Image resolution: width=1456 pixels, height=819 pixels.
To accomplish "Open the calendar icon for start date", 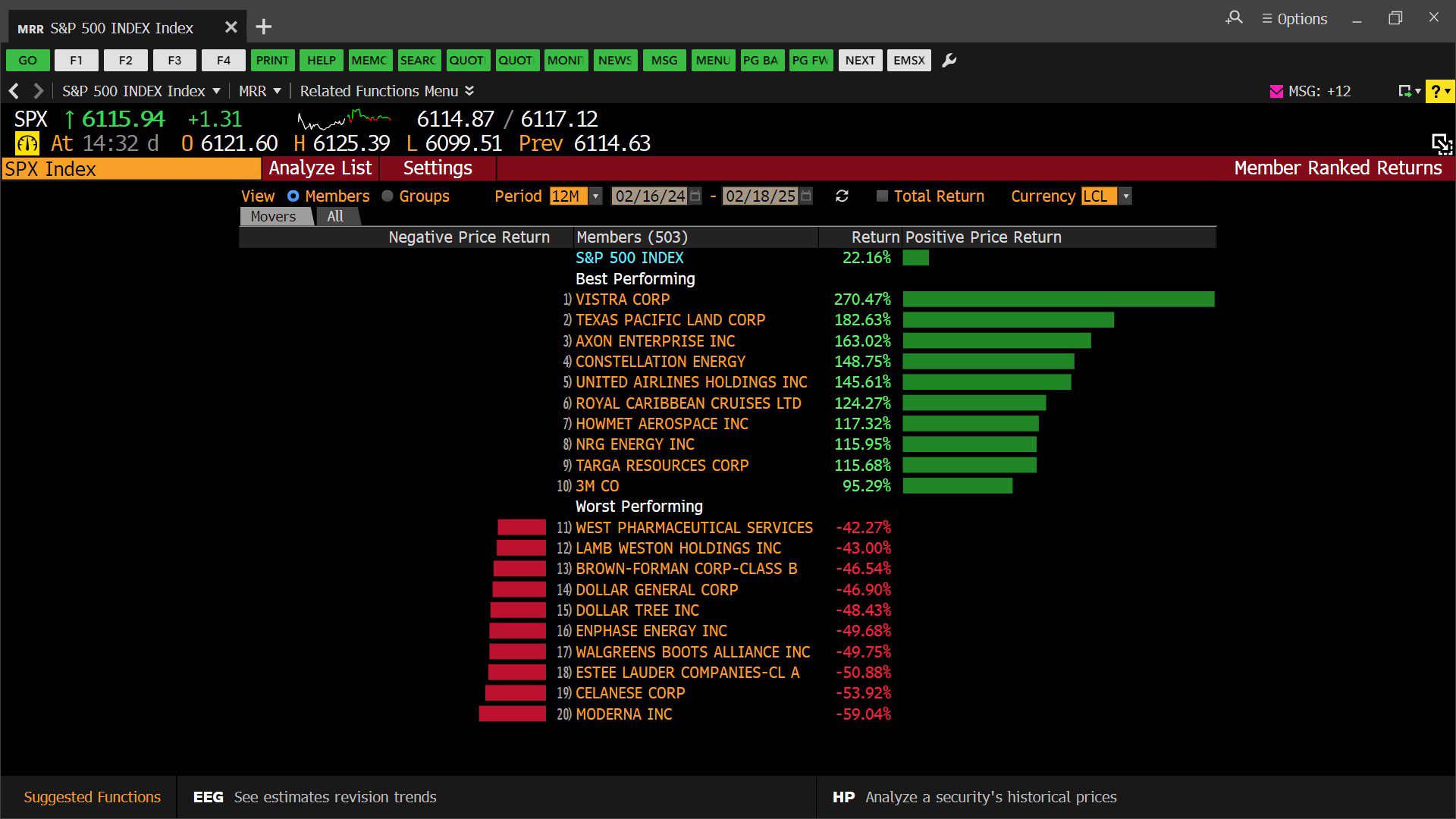I will [695, 196].
